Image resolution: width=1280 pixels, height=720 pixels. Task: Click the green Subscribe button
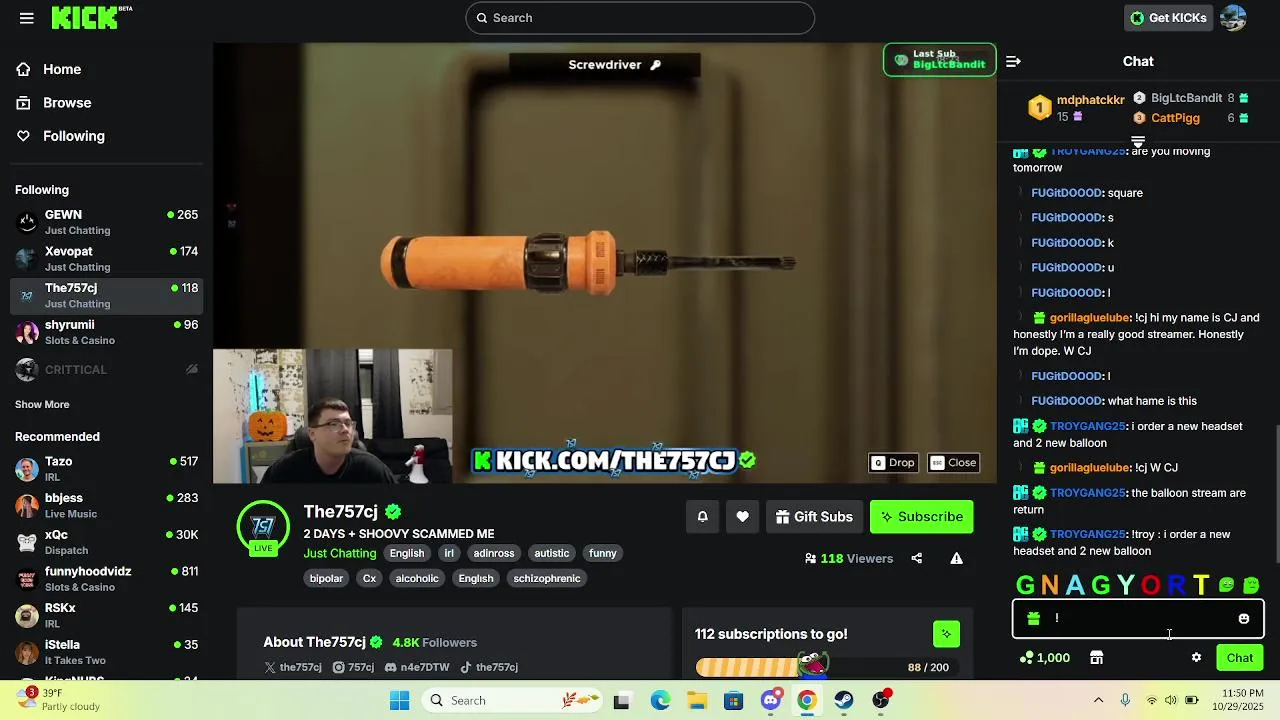pos(921,517)
